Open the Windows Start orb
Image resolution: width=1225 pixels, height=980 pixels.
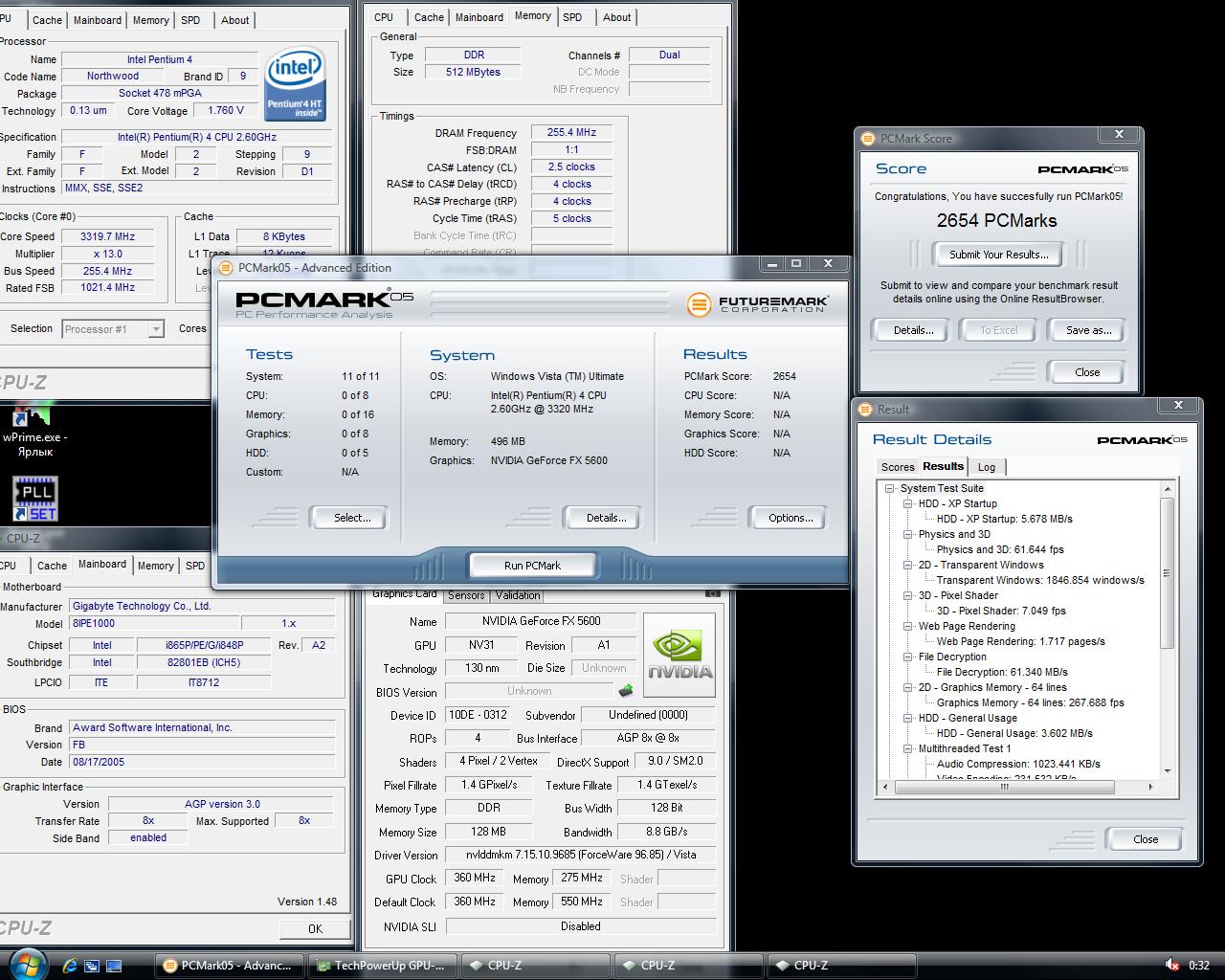click(27, 964)
